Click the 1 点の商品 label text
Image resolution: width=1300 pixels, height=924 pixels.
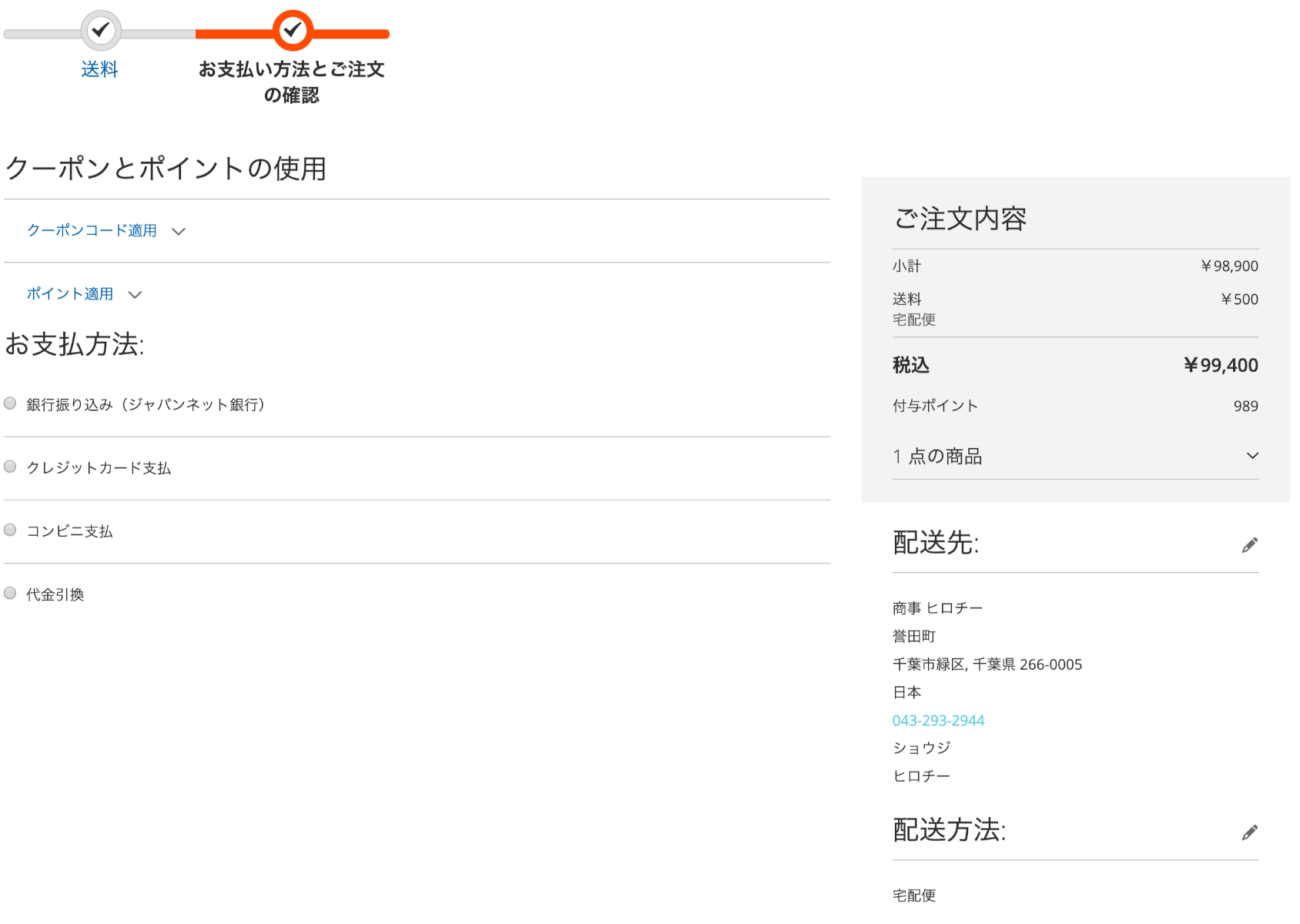pyautogui.click(x=937, y=457)
